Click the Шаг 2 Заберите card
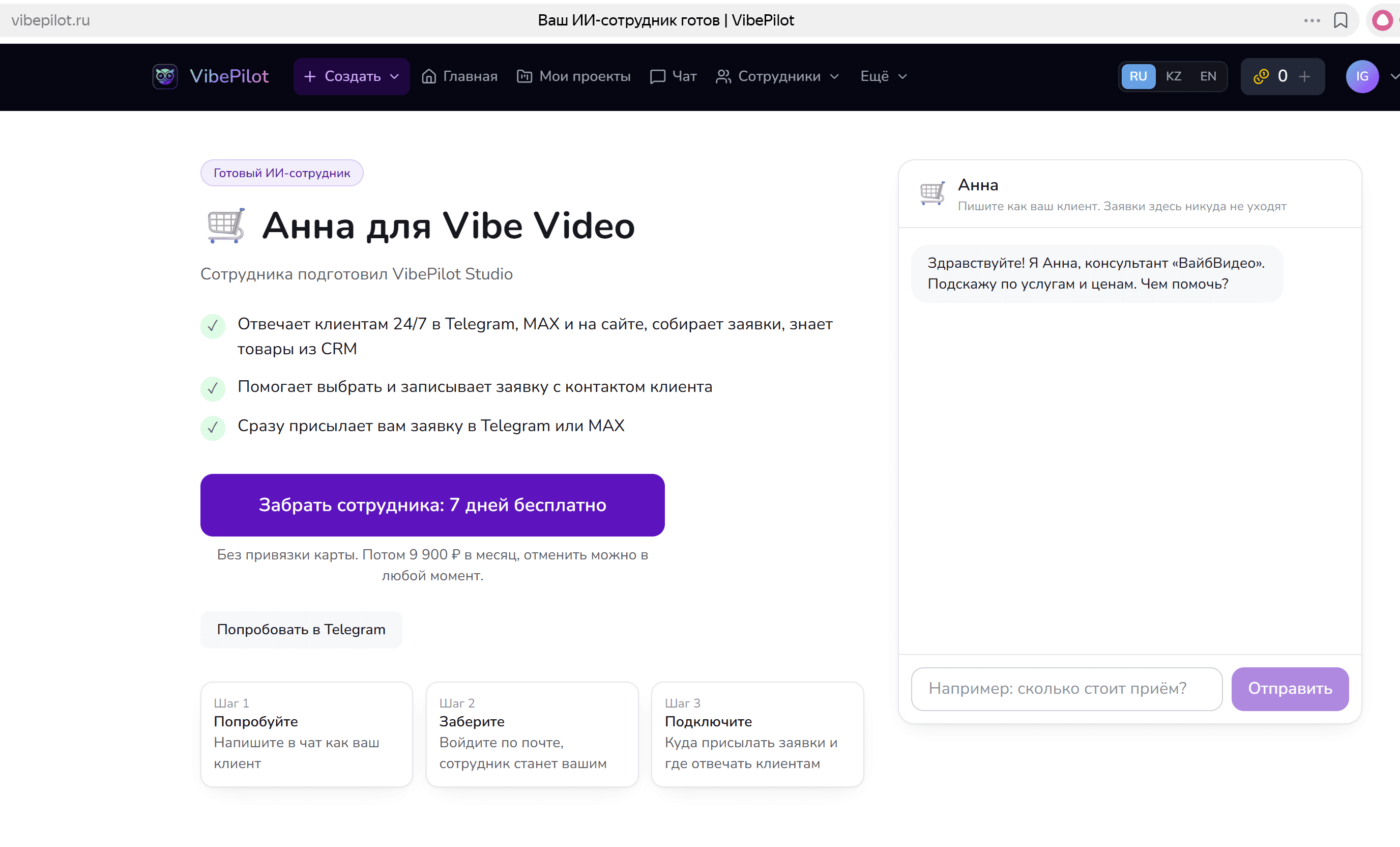This screenshot has height=847, width=1400. (533, 735)
